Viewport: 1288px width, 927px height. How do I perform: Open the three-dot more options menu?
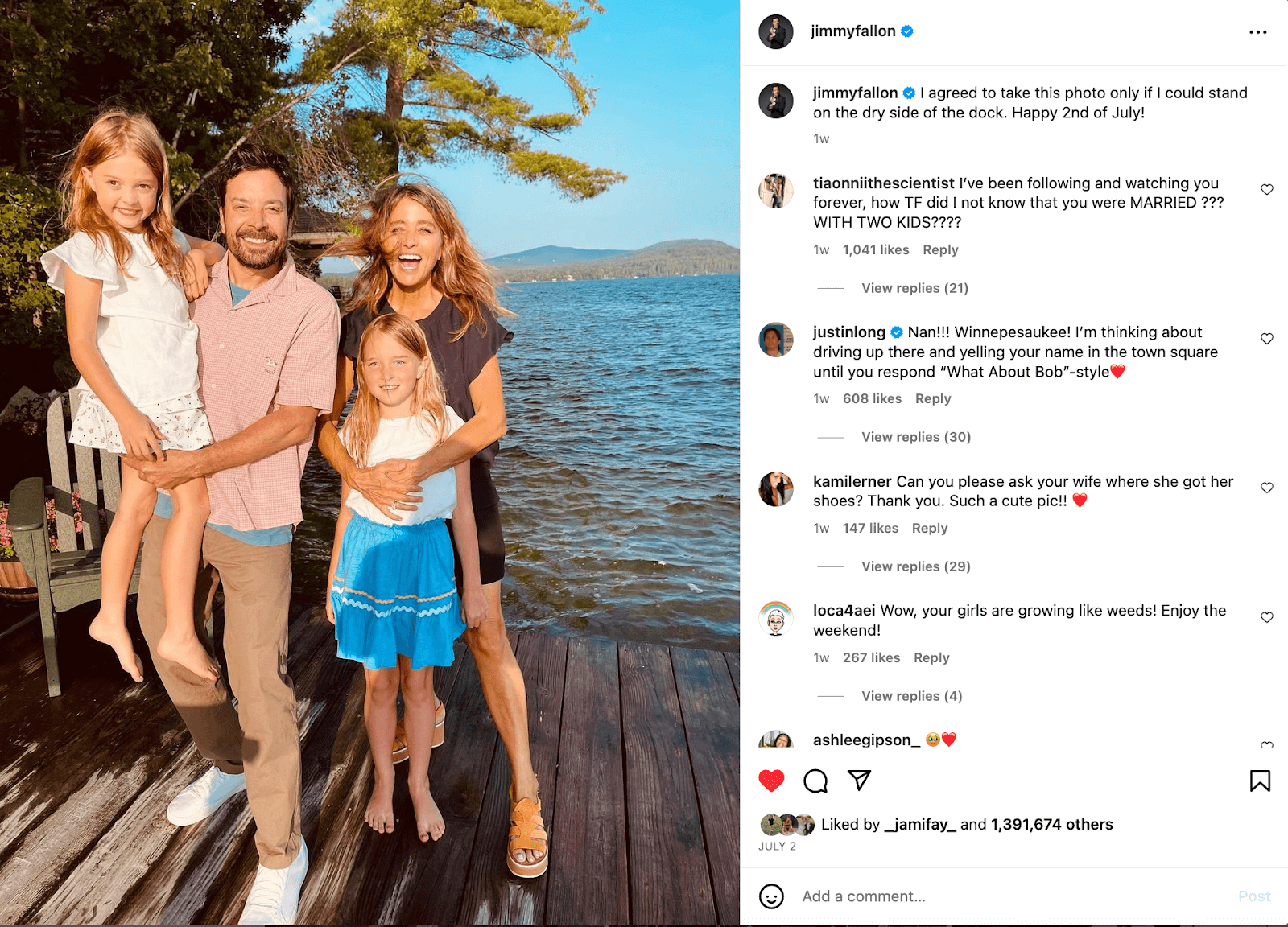coord(1257,32)
